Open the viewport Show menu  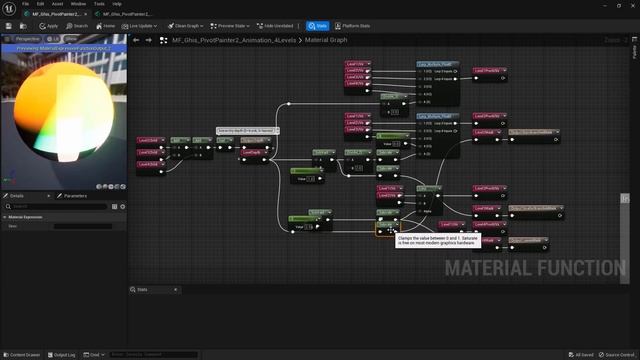coord(71,39)
